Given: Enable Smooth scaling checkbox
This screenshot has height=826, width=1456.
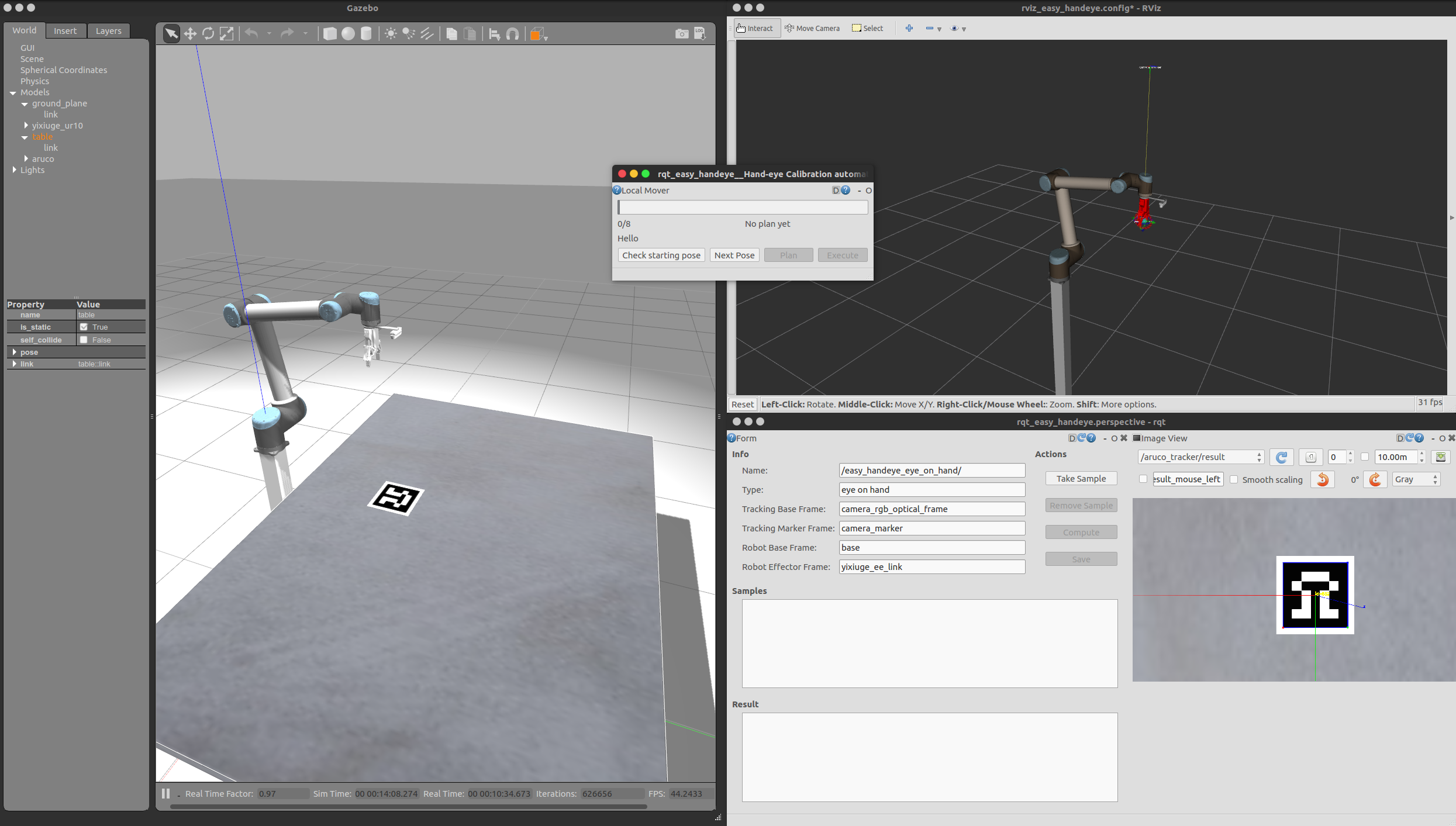Looking at the screenshot, I should [1234, 479].
